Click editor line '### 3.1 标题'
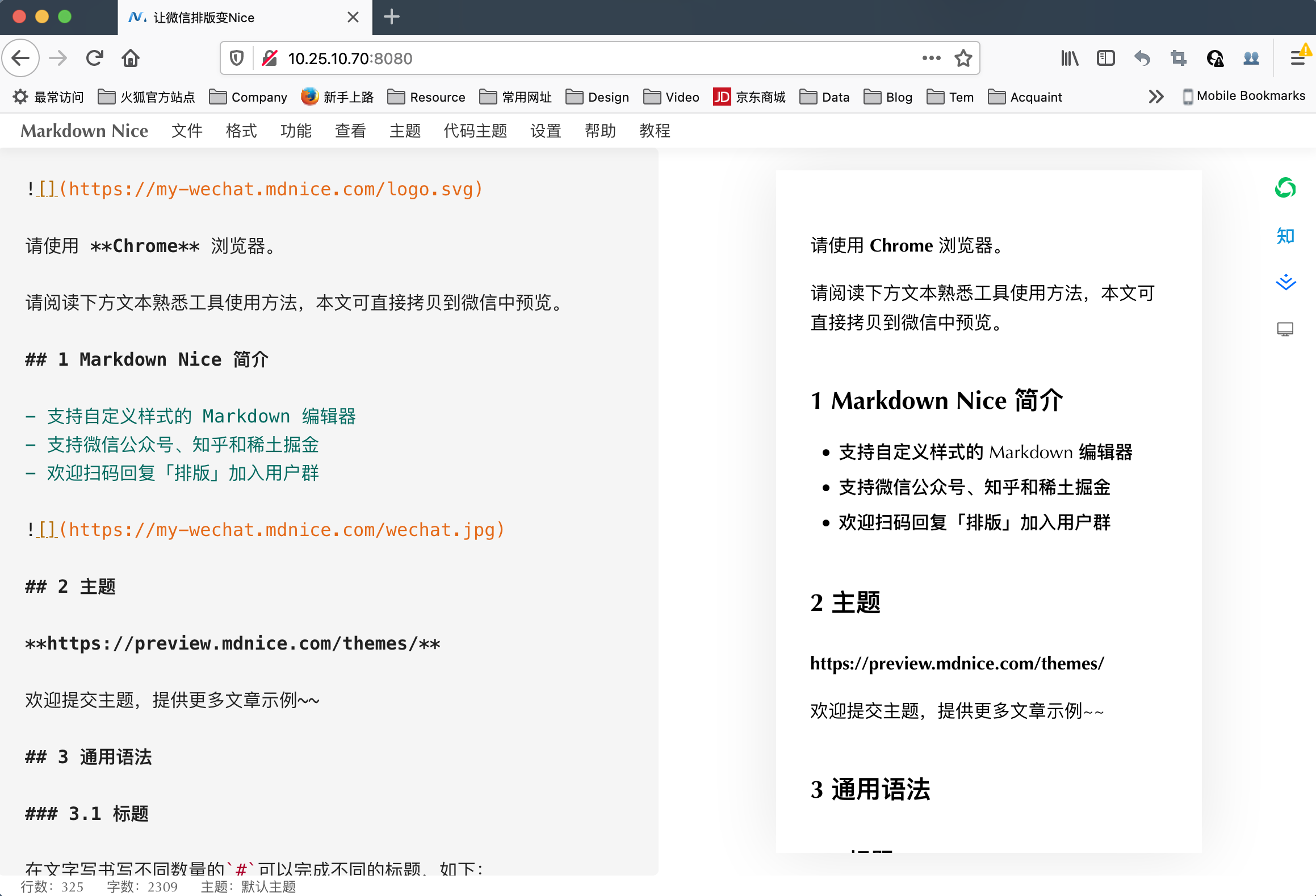 [x=87, y=813]
